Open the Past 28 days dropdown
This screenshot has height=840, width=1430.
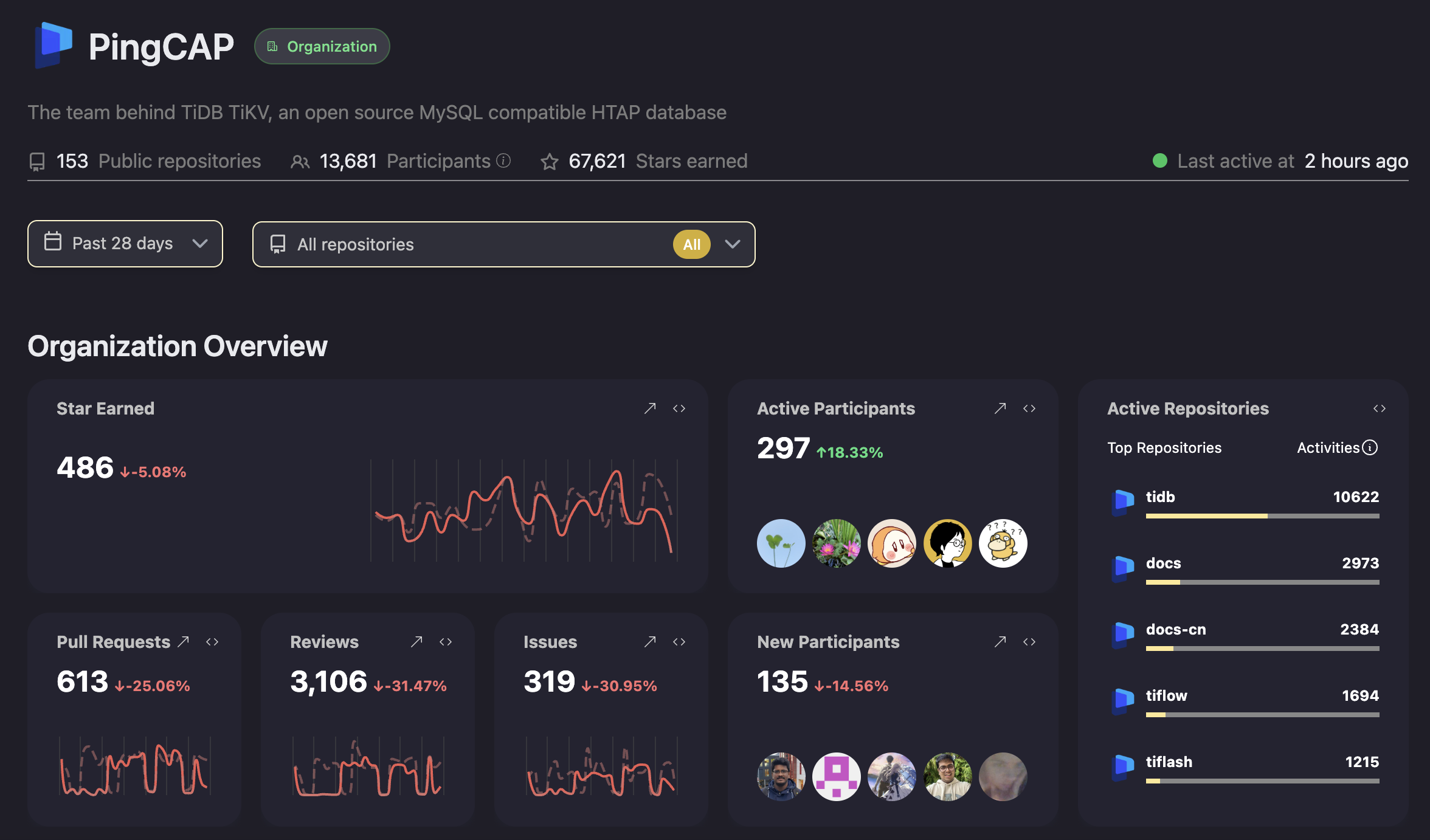125,243
